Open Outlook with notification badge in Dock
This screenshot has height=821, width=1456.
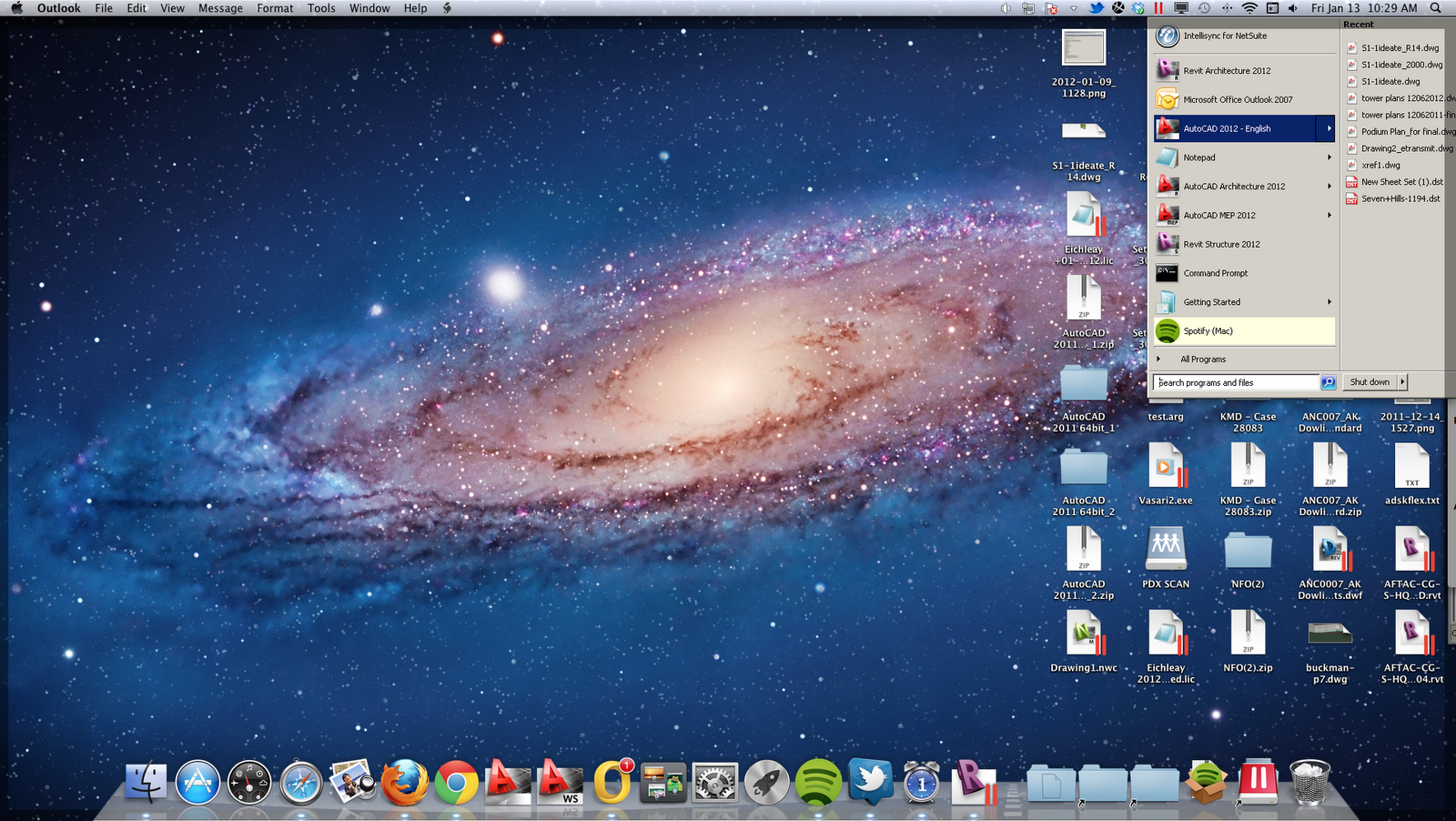pos(612,782)
